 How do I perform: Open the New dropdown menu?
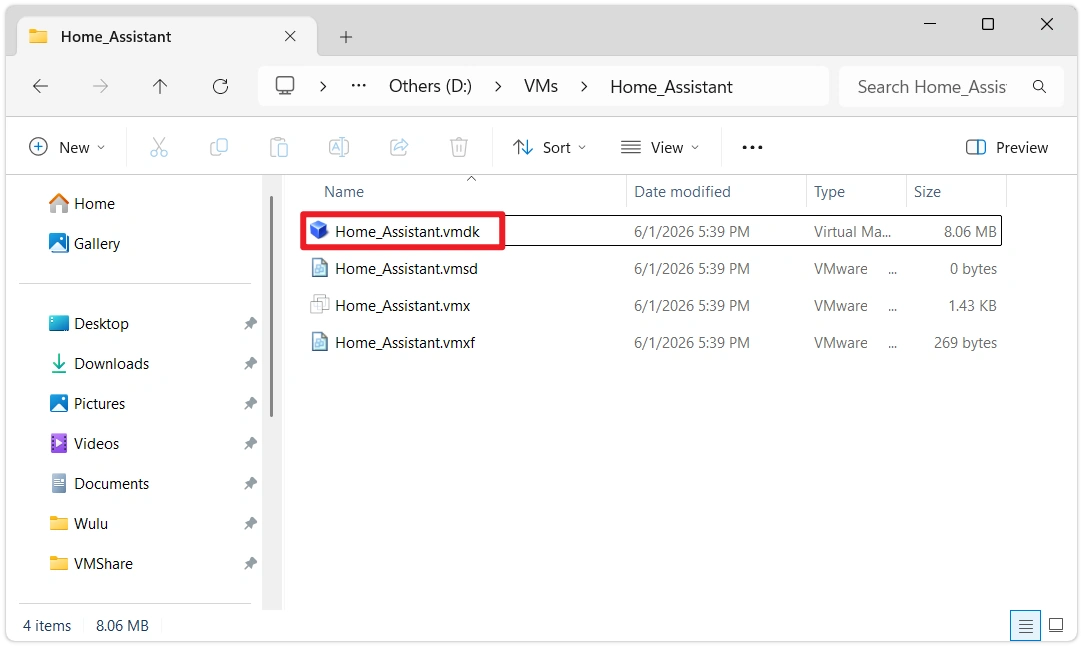(67, 147)
